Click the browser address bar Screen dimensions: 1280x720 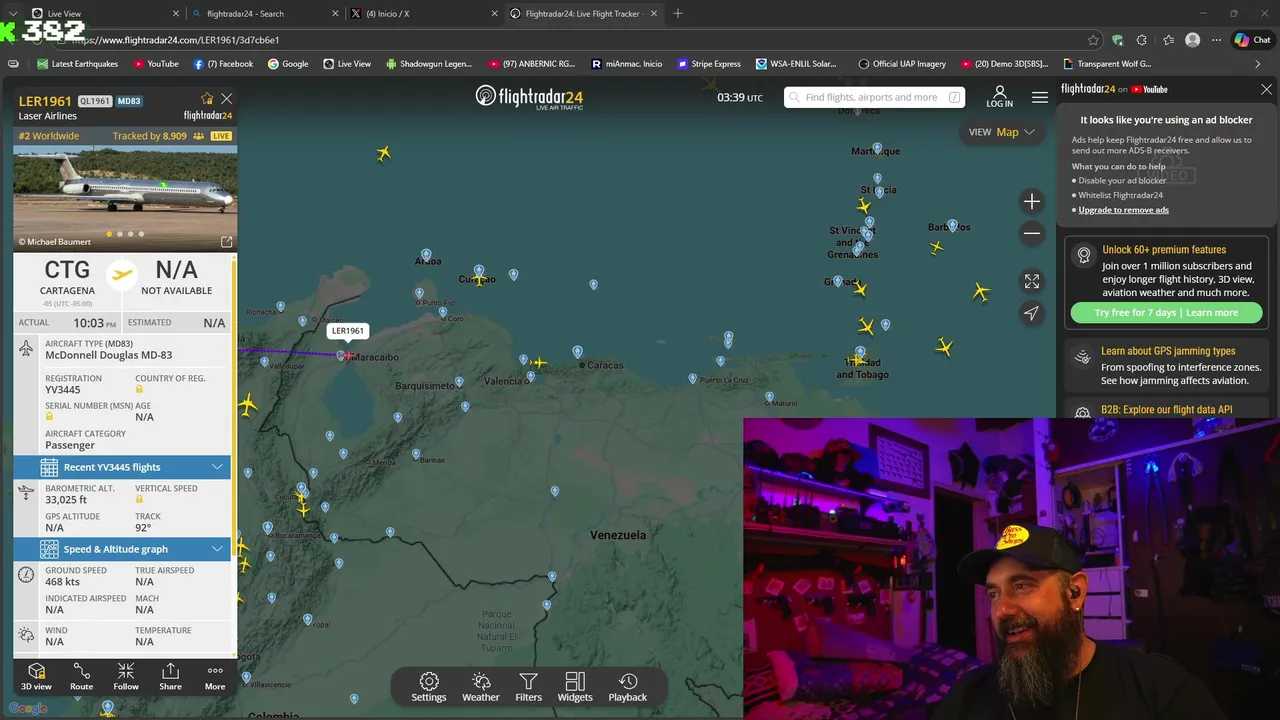click(x=570, y=40)
